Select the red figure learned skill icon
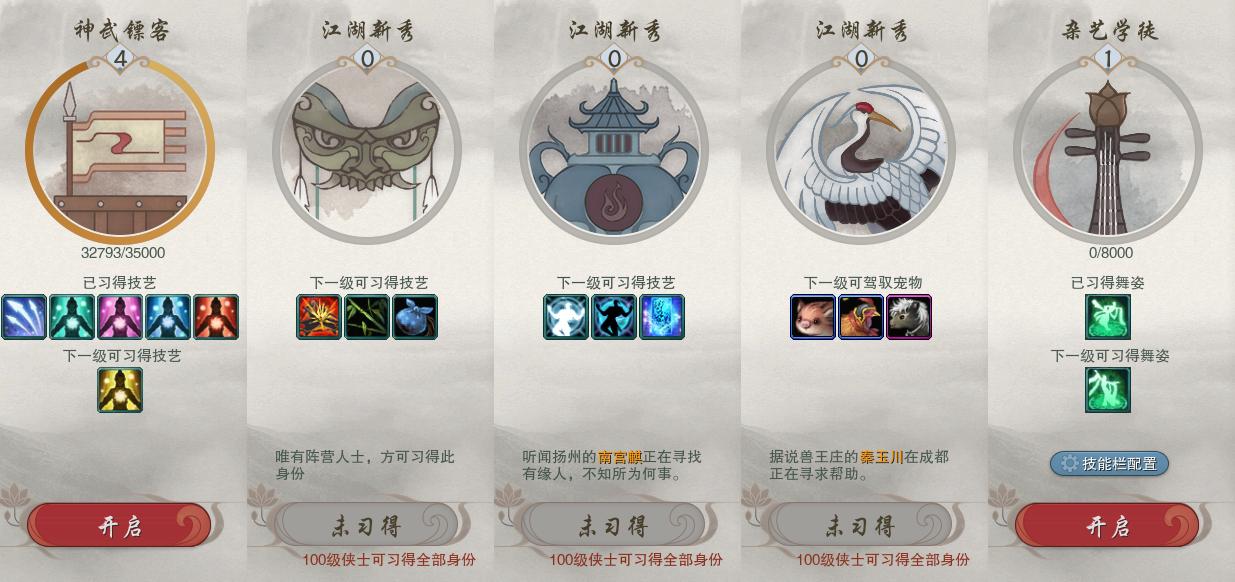The image size is (1235, 582). click(215, 317)
